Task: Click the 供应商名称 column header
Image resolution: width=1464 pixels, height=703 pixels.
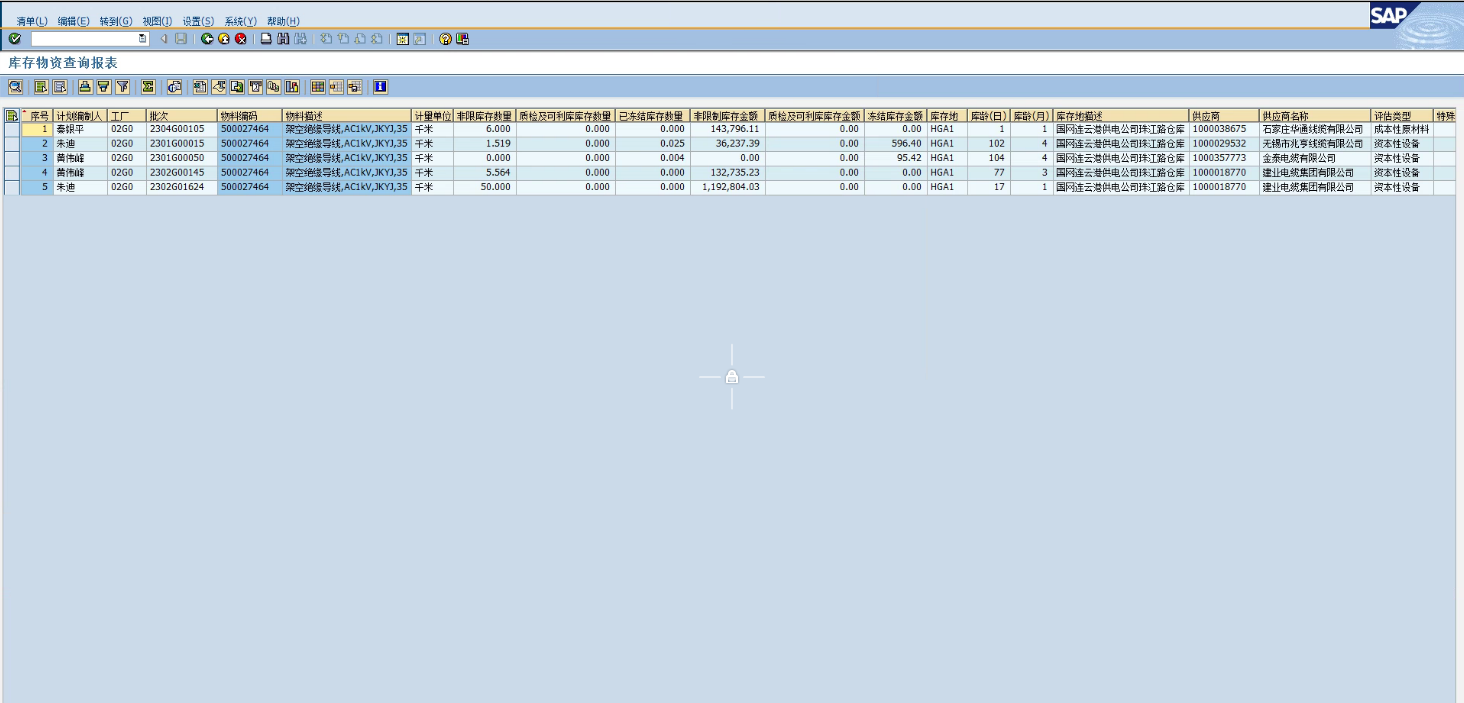Action: tap(1314, 116)
